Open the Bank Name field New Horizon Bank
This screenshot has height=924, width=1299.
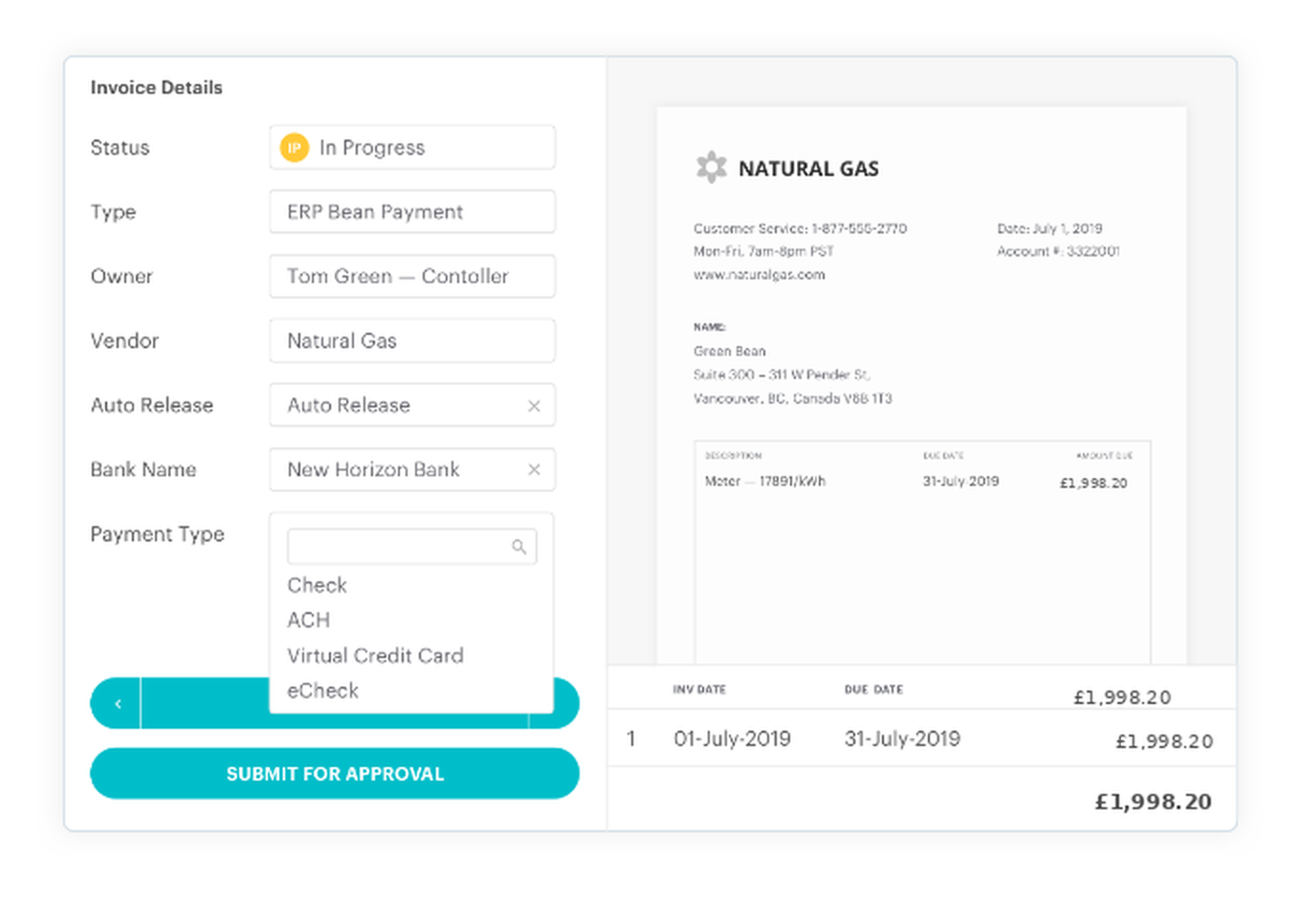click(x=412, y=470)
